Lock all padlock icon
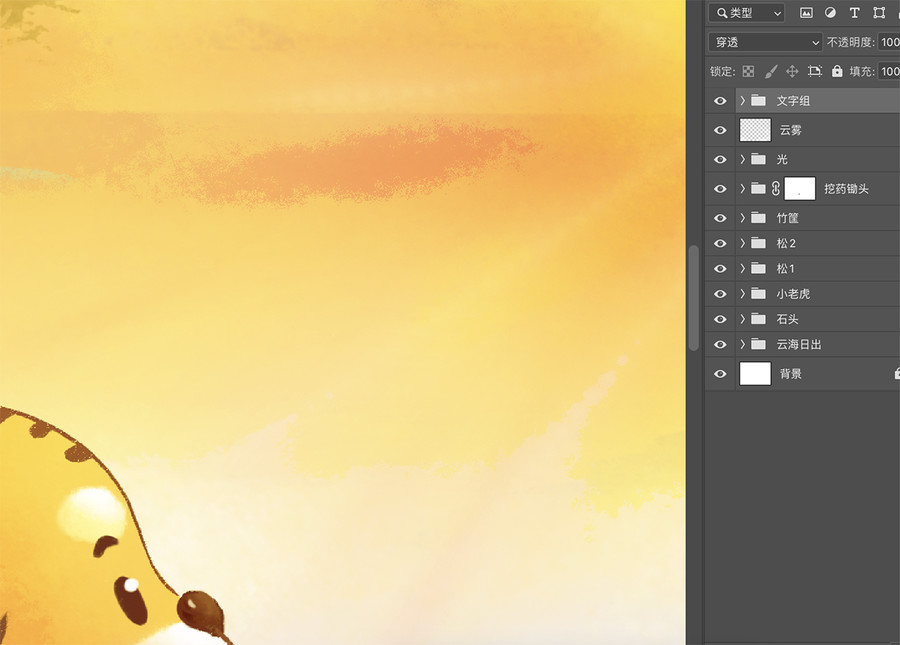Viewport: 900px width, 645px height. pos(837,71)
